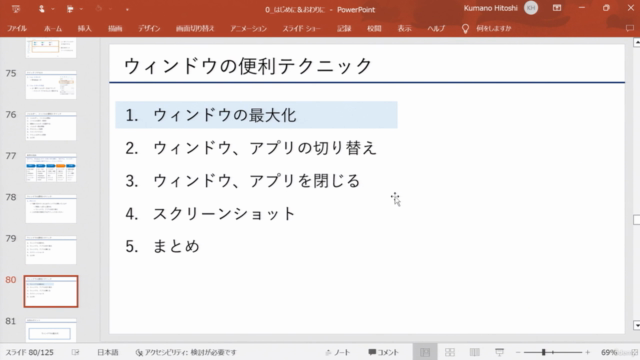Switch to the ヘルプ ribbon tab
Viewport: 640px width, 360px height.
pos(436,29)
